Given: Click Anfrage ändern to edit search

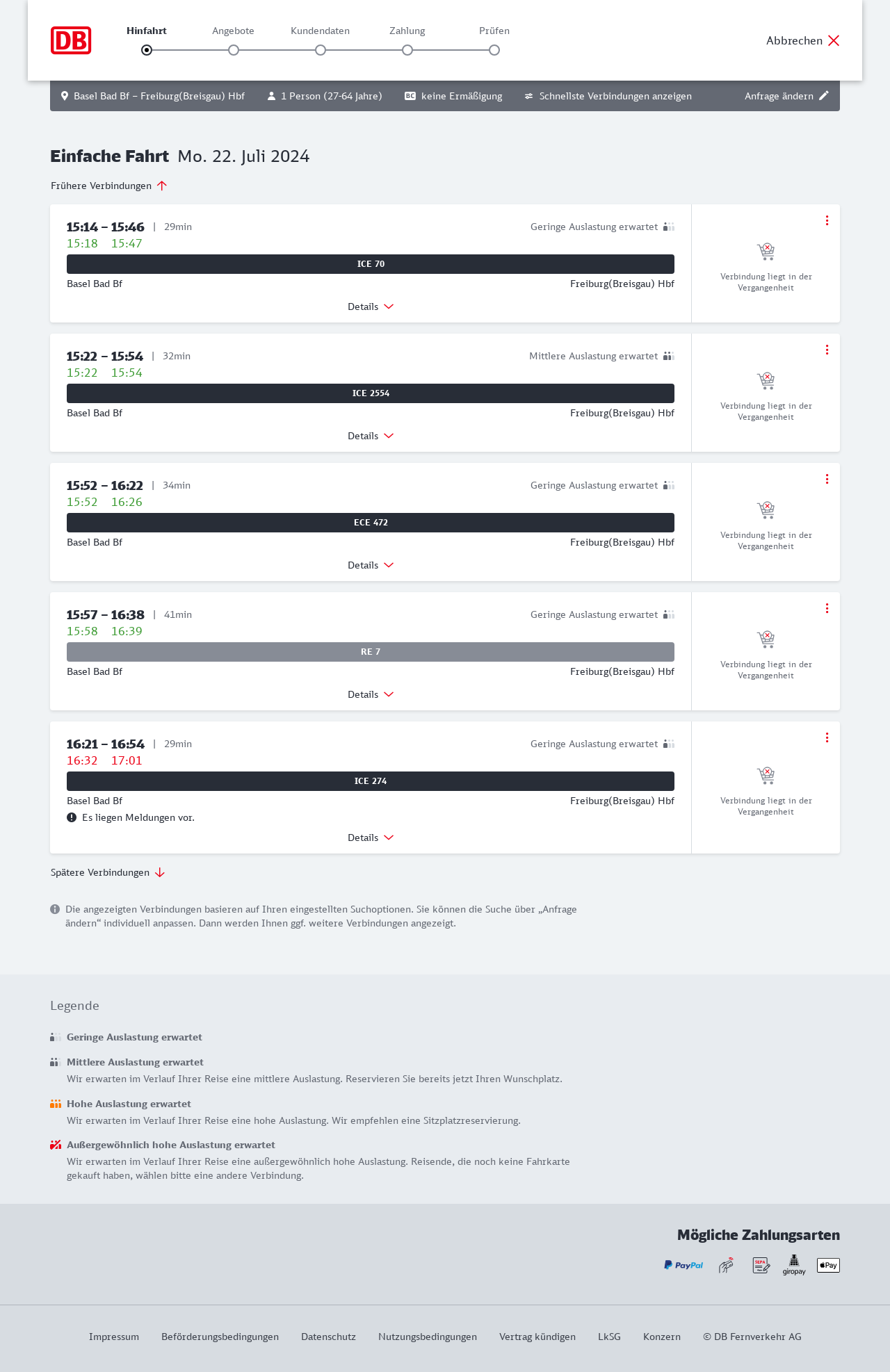Looking at the screenshot, I should coord(786,96).
